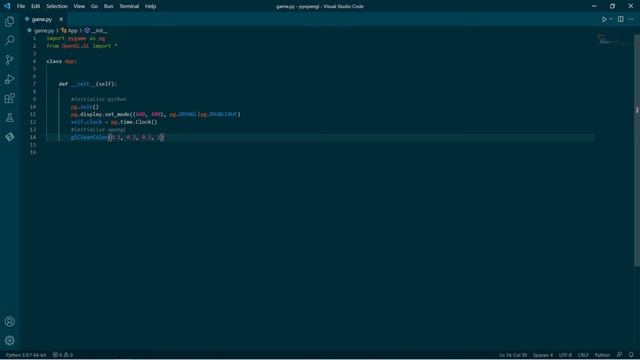Click the bottom-most extension icon in activity bar

9,137
